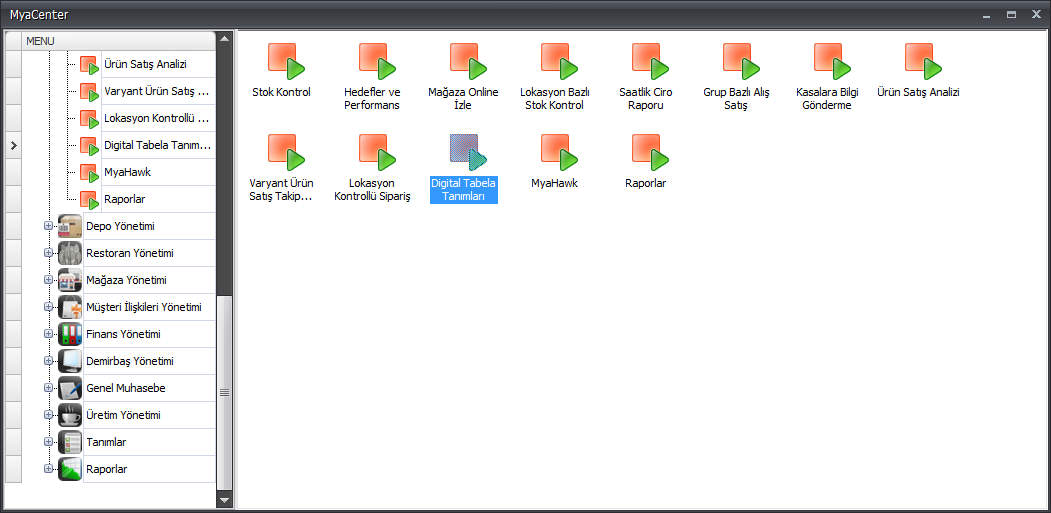Screen dimensions: 1051x513
Task: Select Varyant Ürün Satış in the menu tree
Action: pos(157,91)
